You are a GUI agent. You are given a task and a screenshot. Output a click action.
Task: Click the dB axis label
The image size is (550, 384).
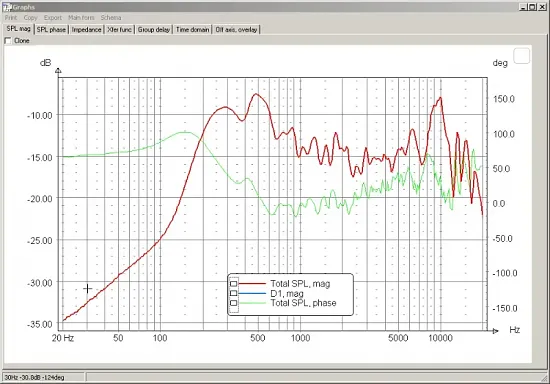click(x=46, y=63)
